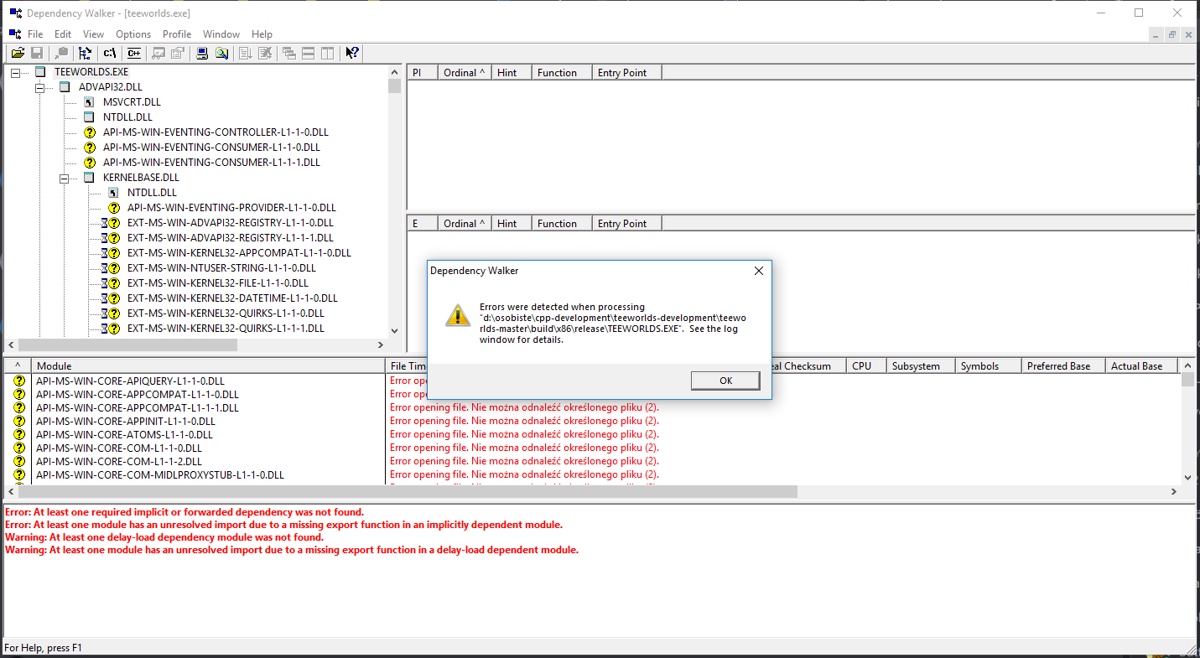
Task: Click Configure Module Search Order icon
Action: [x=222, y=53]
